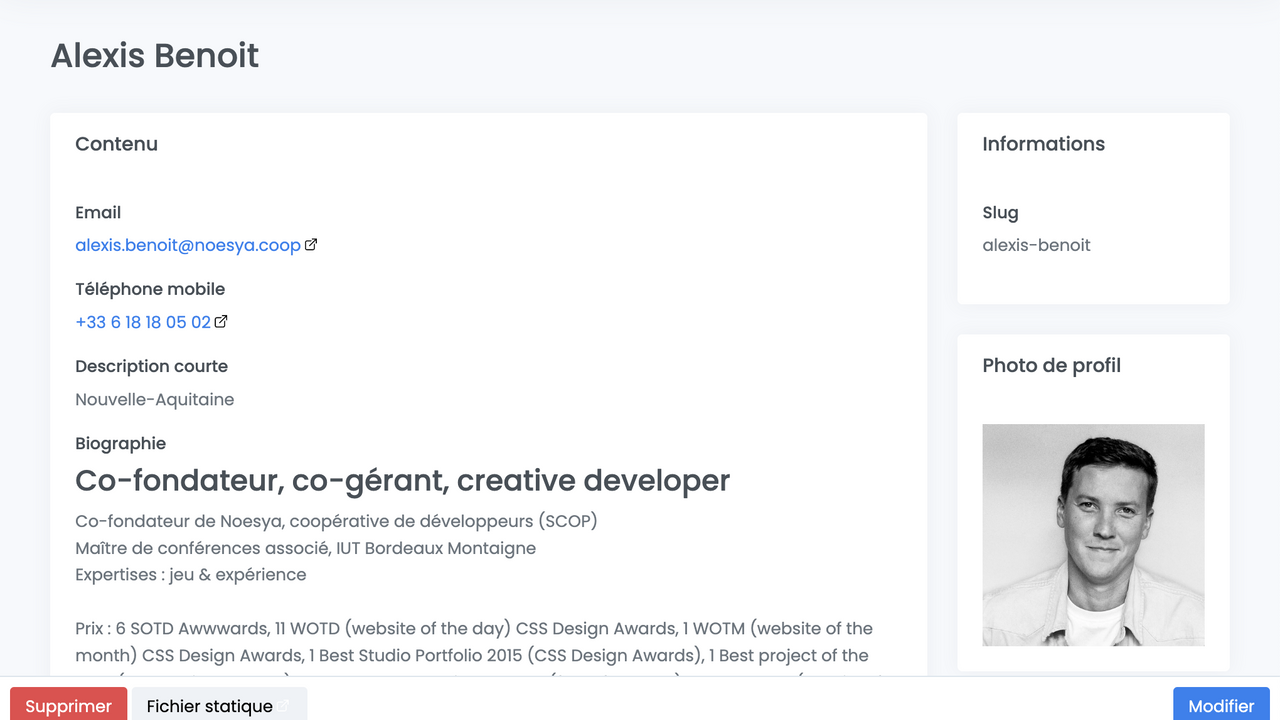Click the profile photo of Alexis Benoit

[x=1093, y=535]
